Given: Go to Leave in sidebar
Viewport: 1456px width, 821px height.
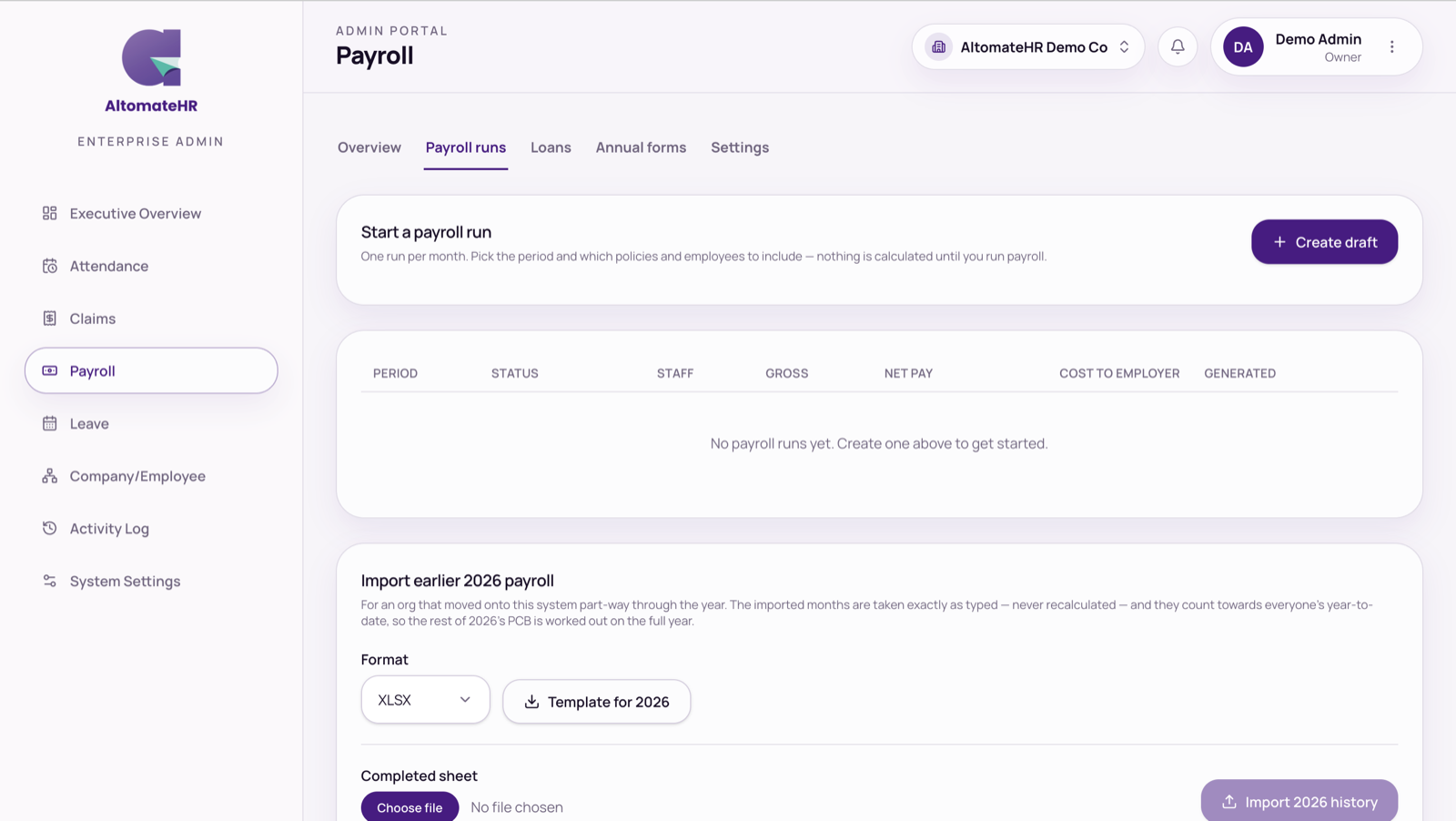Looking at the screenshot, I should (151, 423).
